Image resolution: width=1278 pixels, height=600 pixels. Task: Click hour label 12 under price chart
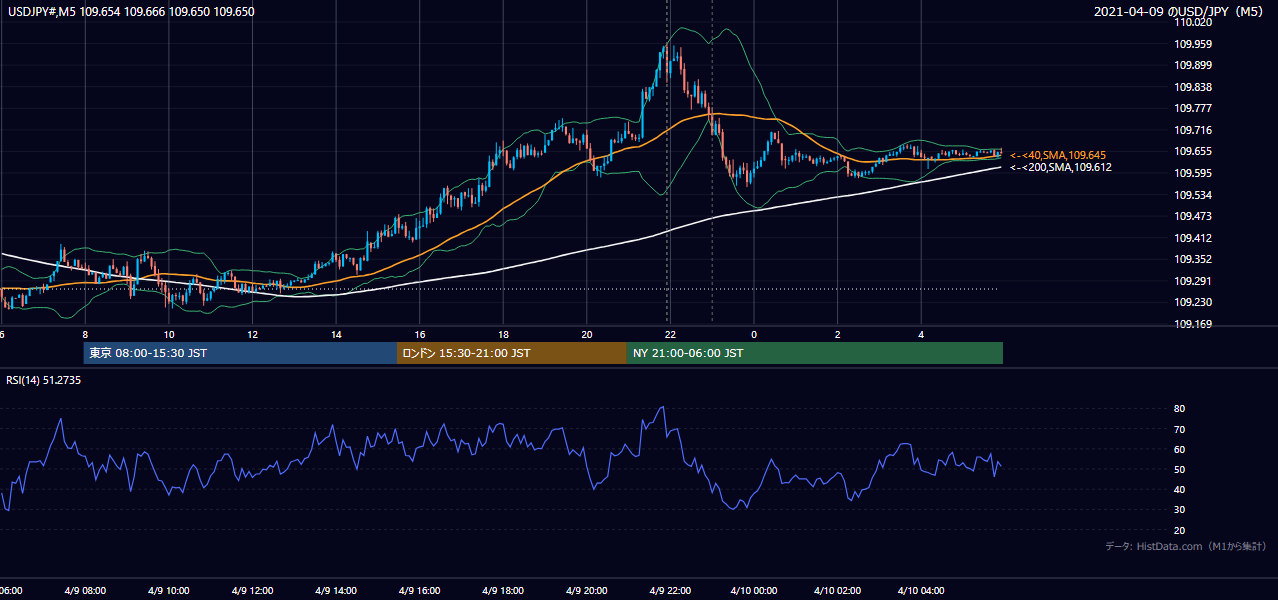click(x=253, y=334)
